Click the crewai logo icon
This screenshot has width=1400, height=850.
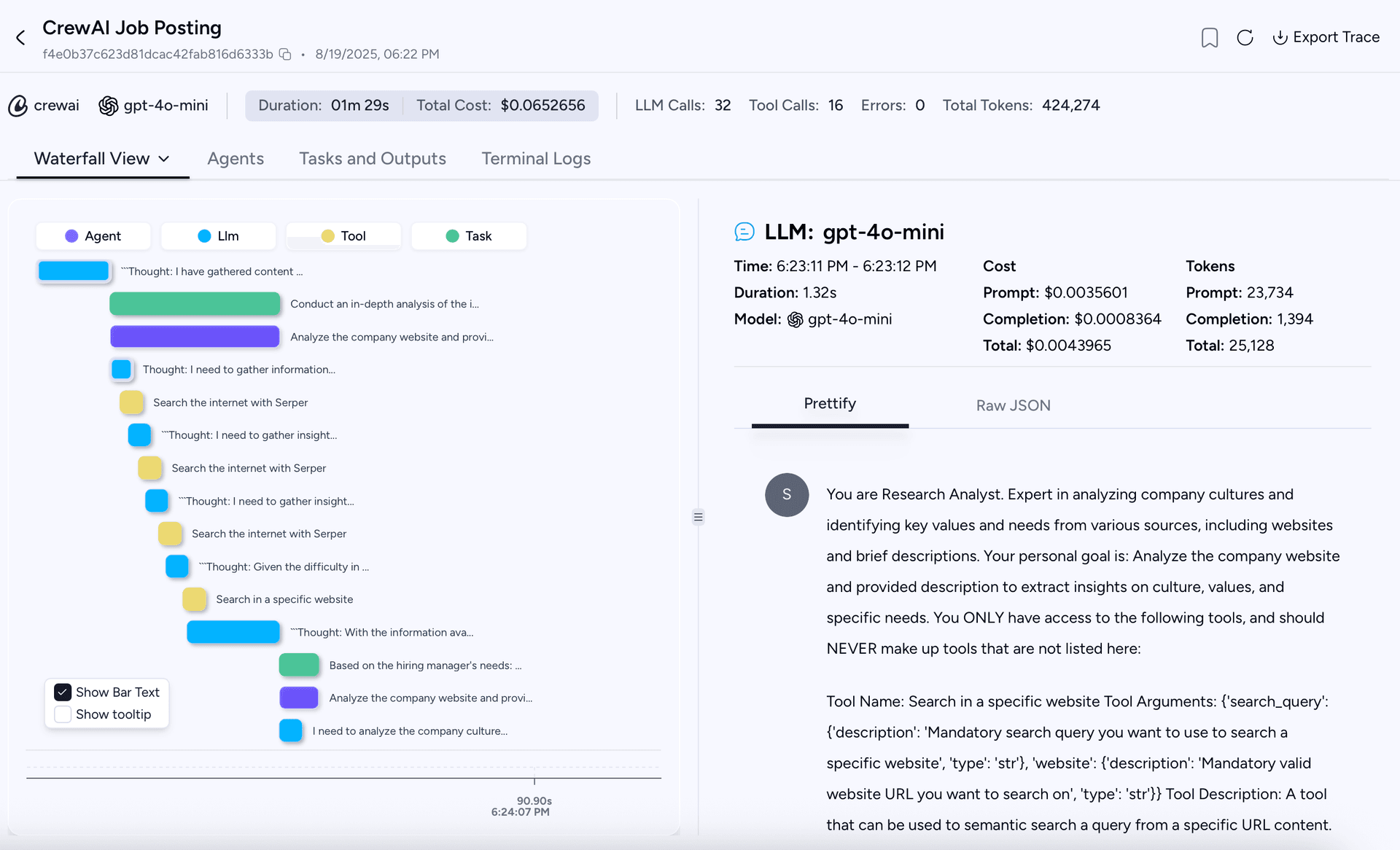tap(18, 106)
